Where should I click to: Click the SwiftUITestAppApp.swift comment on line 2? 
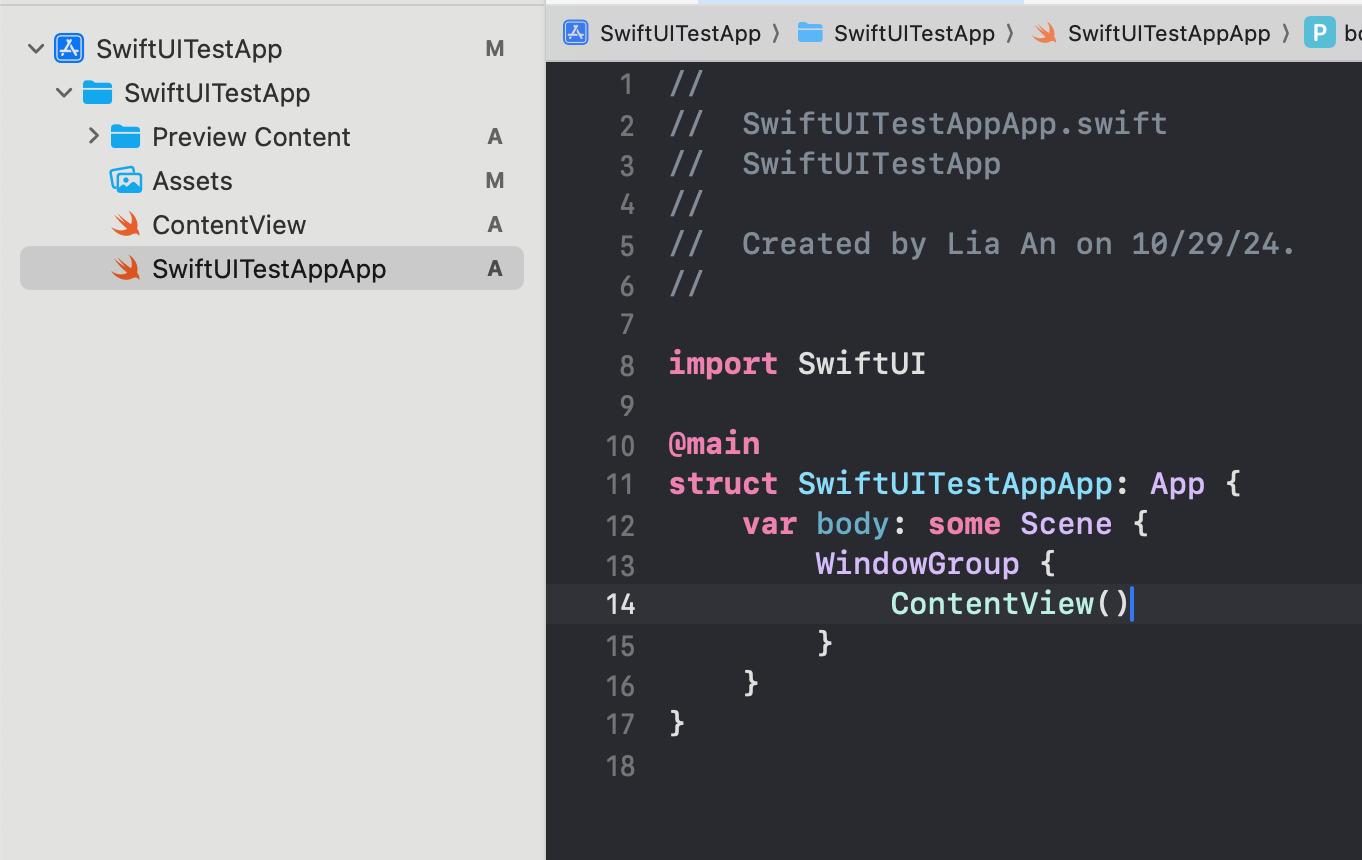pos(955,123)
